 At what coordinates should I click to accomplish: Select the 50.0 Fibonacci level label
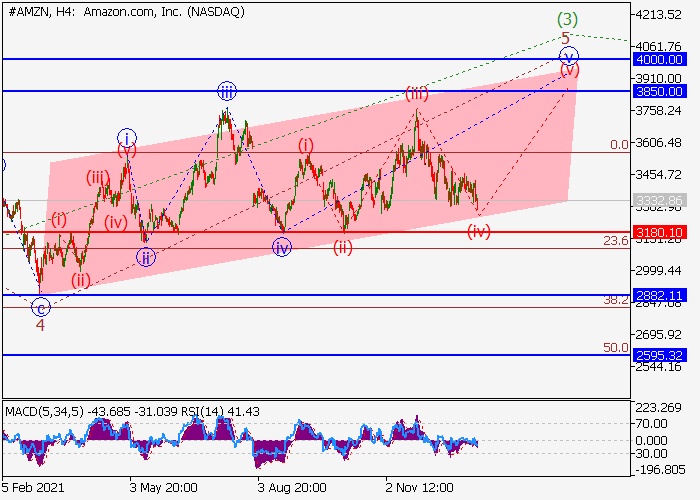pyautogui.click(x=616, y=348)
